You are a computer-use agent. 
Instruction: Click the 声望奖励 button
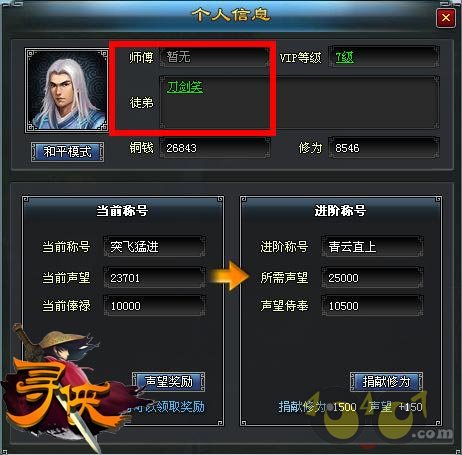pos(169,381)
